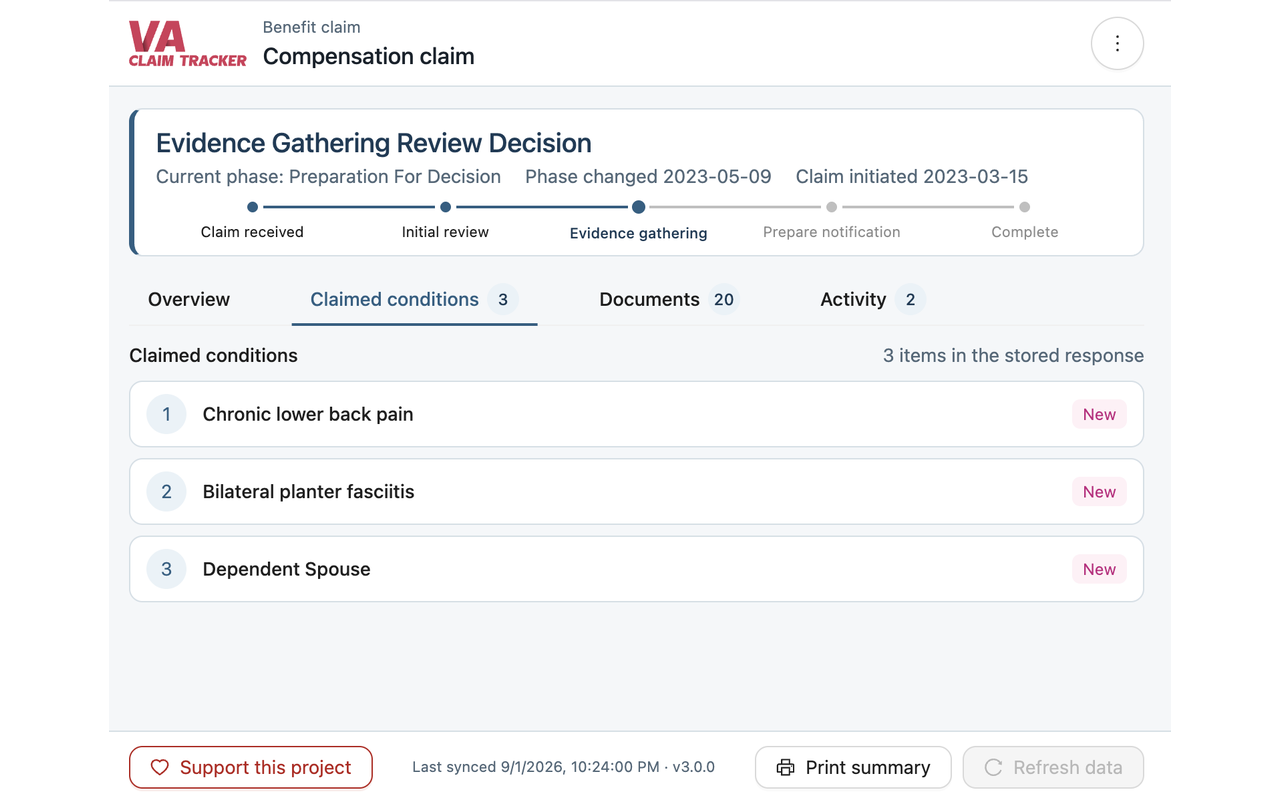Click the Compensation claim title
The width and height of the screenshot is (1280, 800).
(x=369, y=57)
